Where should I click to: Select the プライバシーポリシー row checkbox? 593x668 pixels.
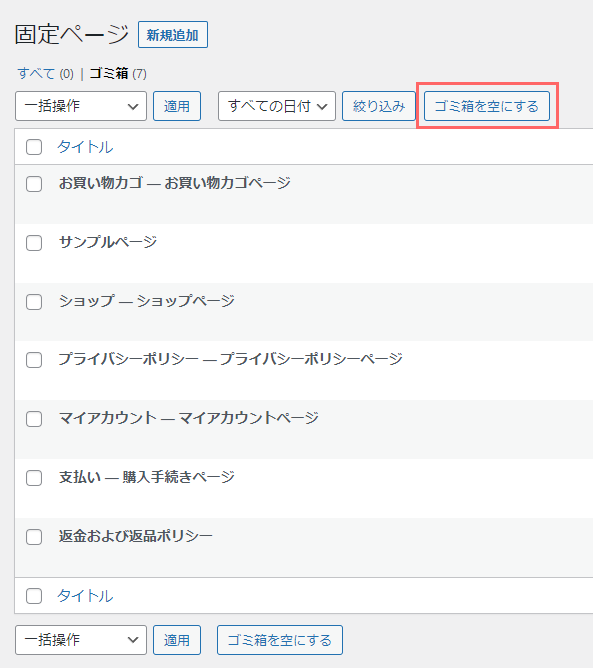pos(34,360)
